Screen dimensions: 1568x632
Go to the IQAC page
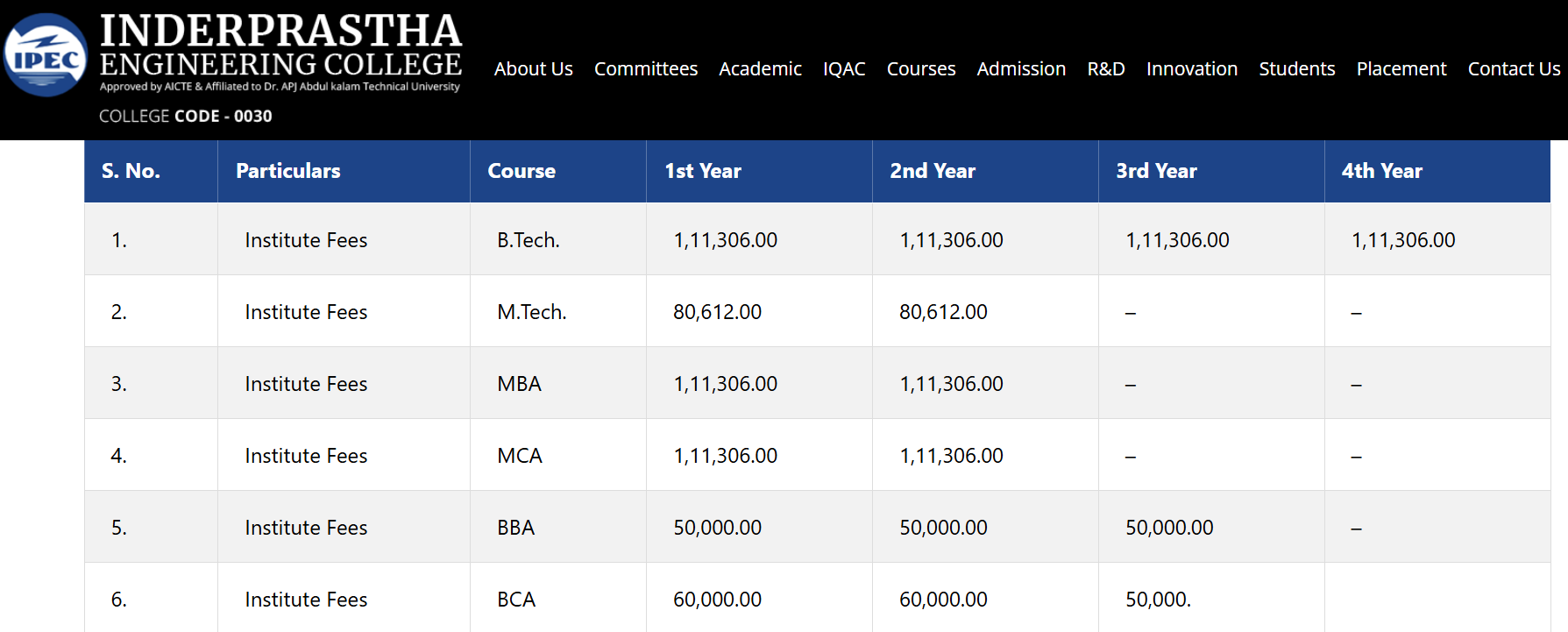(844, 68)
